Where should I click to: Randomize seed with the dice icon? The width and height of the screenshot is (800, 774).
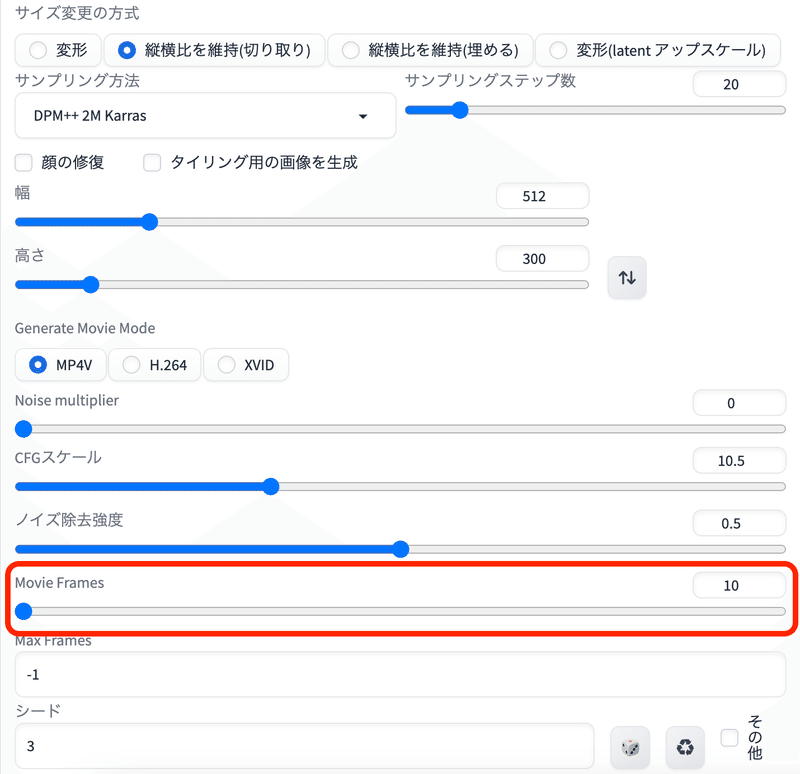click(630, 747)
